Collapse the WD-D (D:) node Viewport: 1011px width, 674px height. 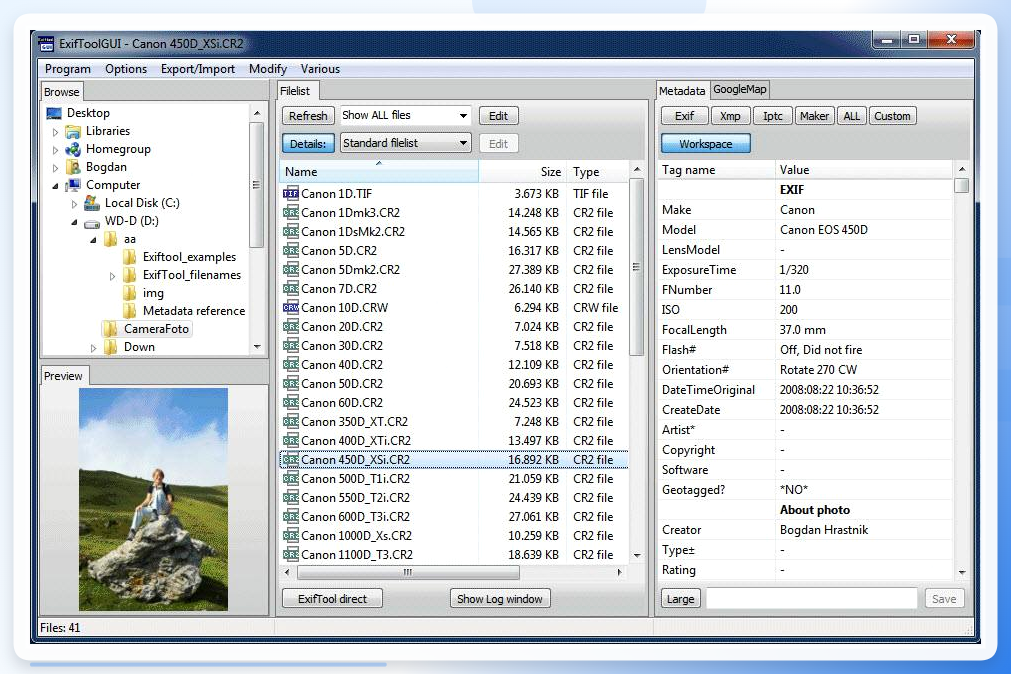pyautogui.click(x=74, y=222)
